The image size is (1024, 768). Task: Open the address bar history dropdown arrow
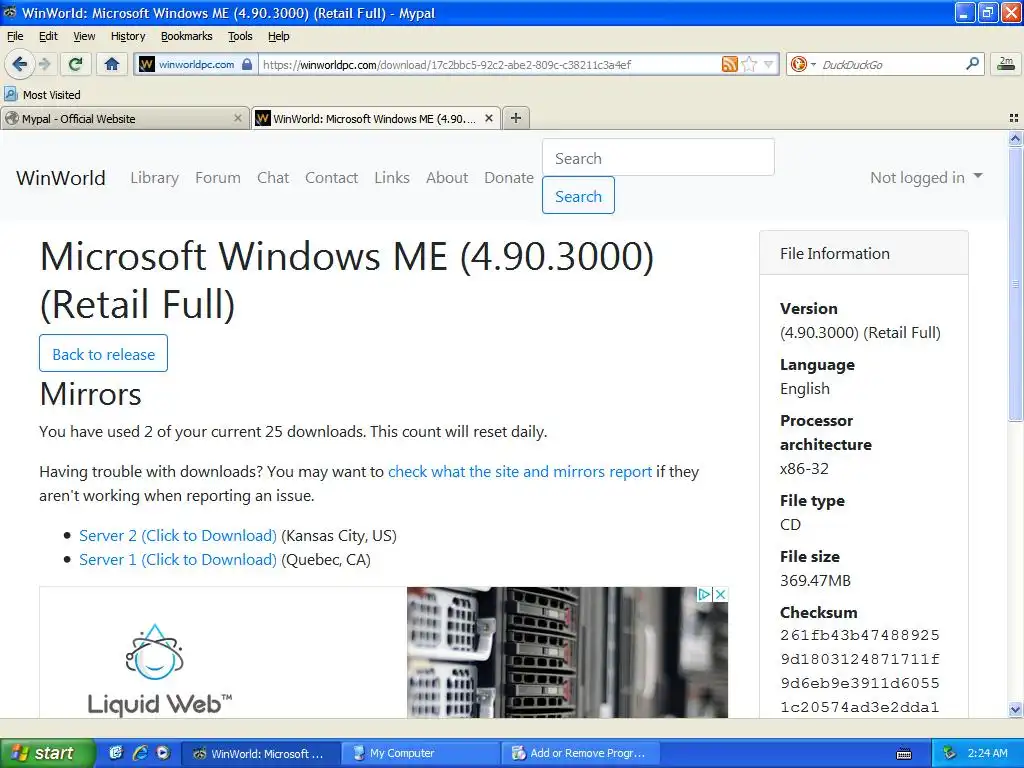tap(769, 64)
